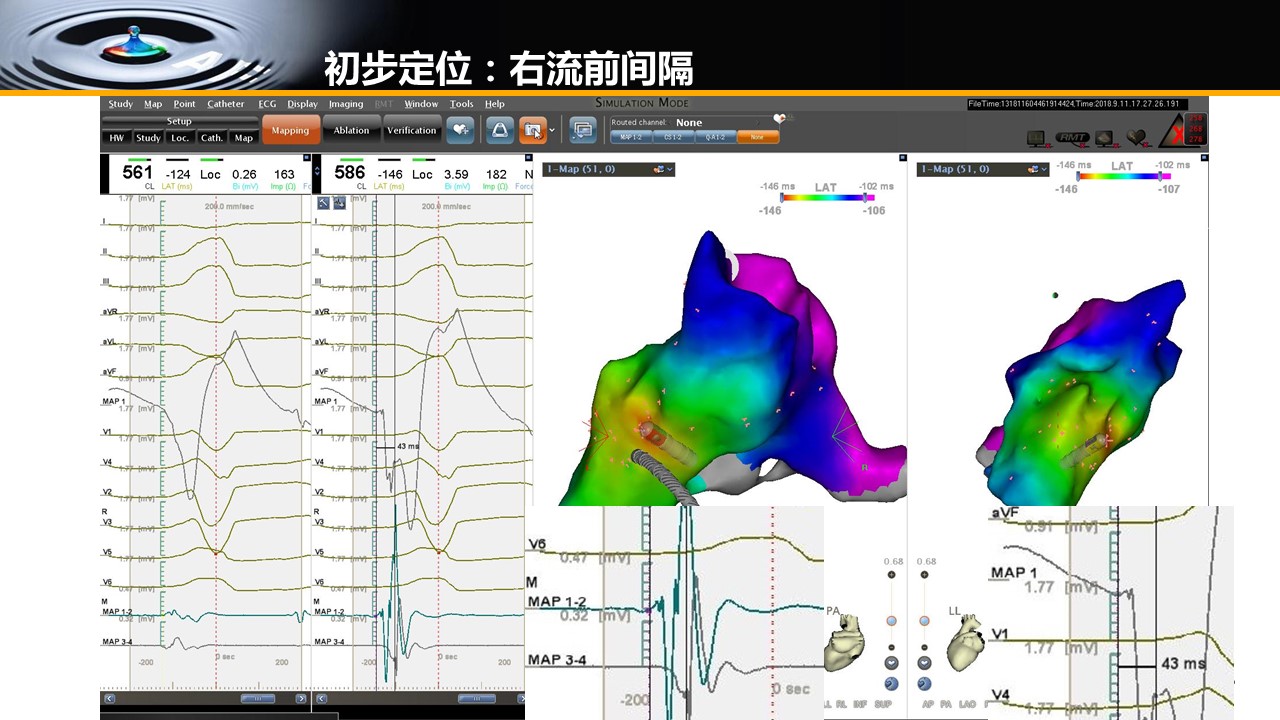This screenshot has width=1280, height=720.
Task: Toggle the right map view corner button
Action: tap(1203, 158)
